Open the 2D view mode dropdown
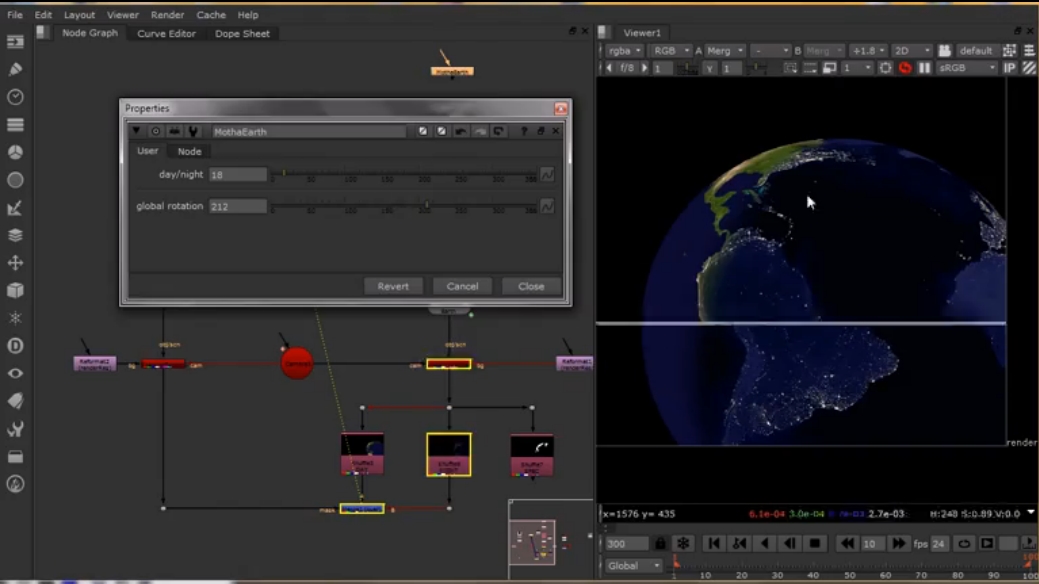This screenshot has width=1039, height=584. (x=912, y=50)
